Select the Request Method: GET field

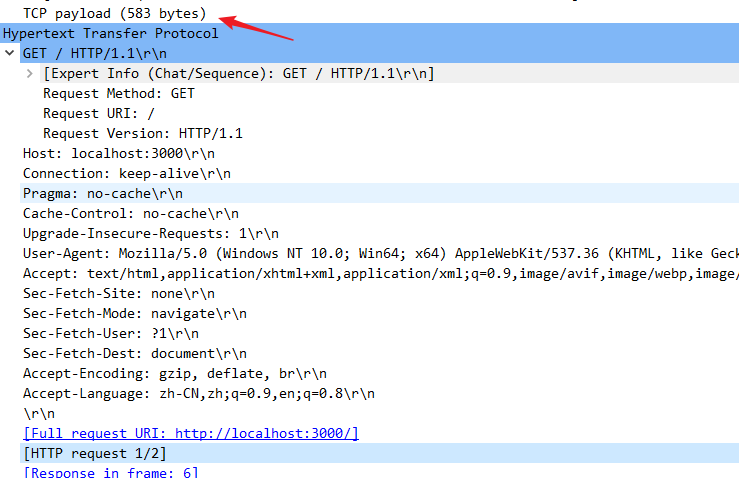coord(118,93)
